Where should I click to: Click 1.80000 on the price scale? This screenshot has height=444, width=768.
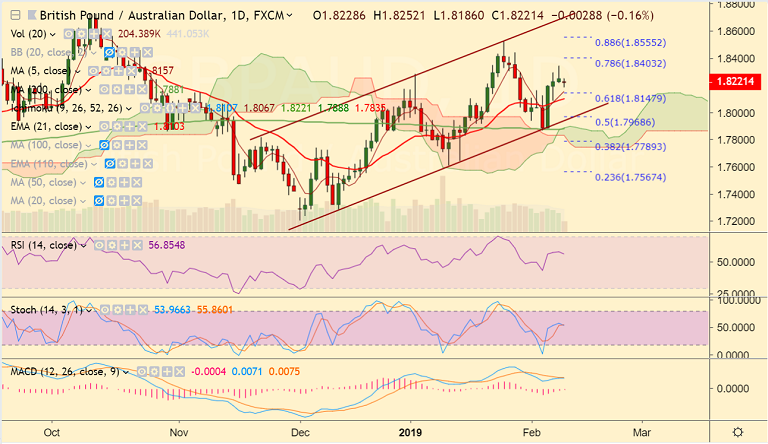click(x=735, y=113)
